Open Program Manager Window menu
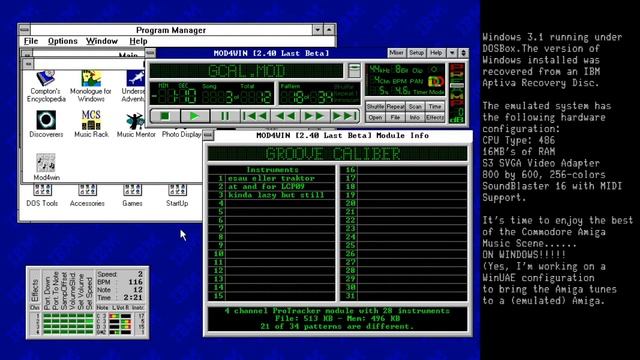This screenshot has width=640, height=360. pos(102,41)
